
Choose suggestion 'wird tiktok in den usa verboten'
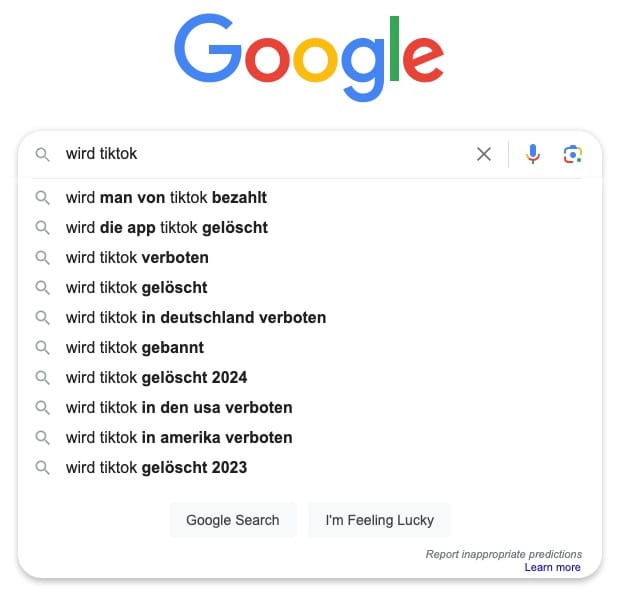coord(179,408)
